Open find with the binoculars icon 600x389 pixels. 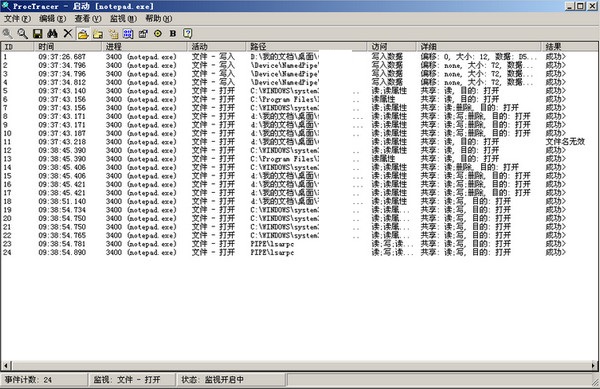click(x=52, y=34)
